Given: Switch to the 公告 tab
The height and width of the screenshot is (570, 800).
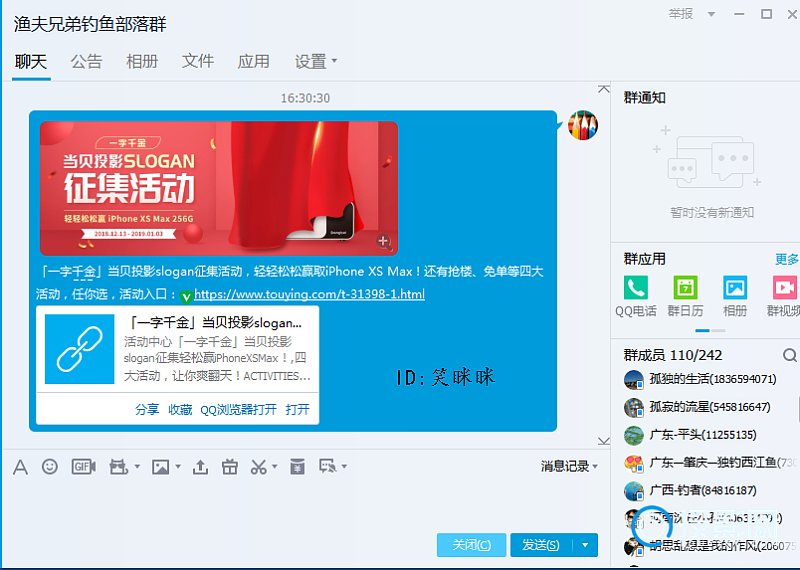Looking at the screenshot, I should click(86, 62).
